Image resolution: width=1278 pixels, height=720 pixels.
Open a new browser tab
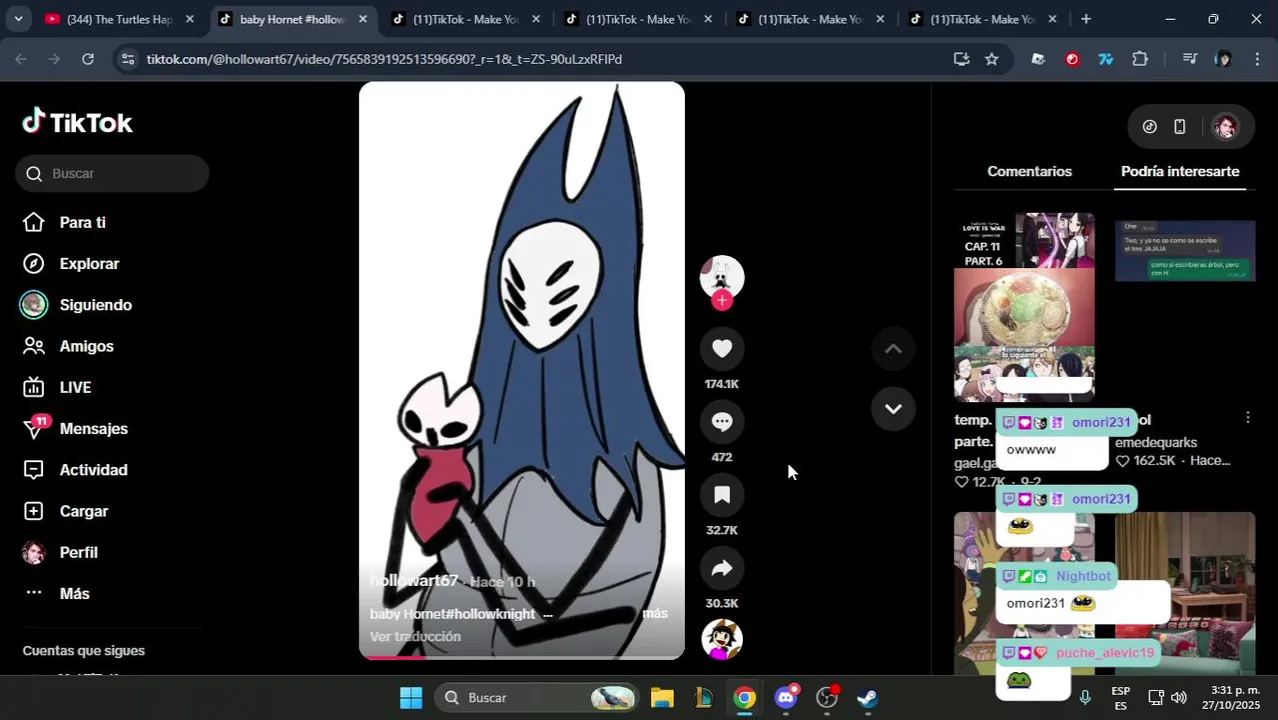(1086, 19)
